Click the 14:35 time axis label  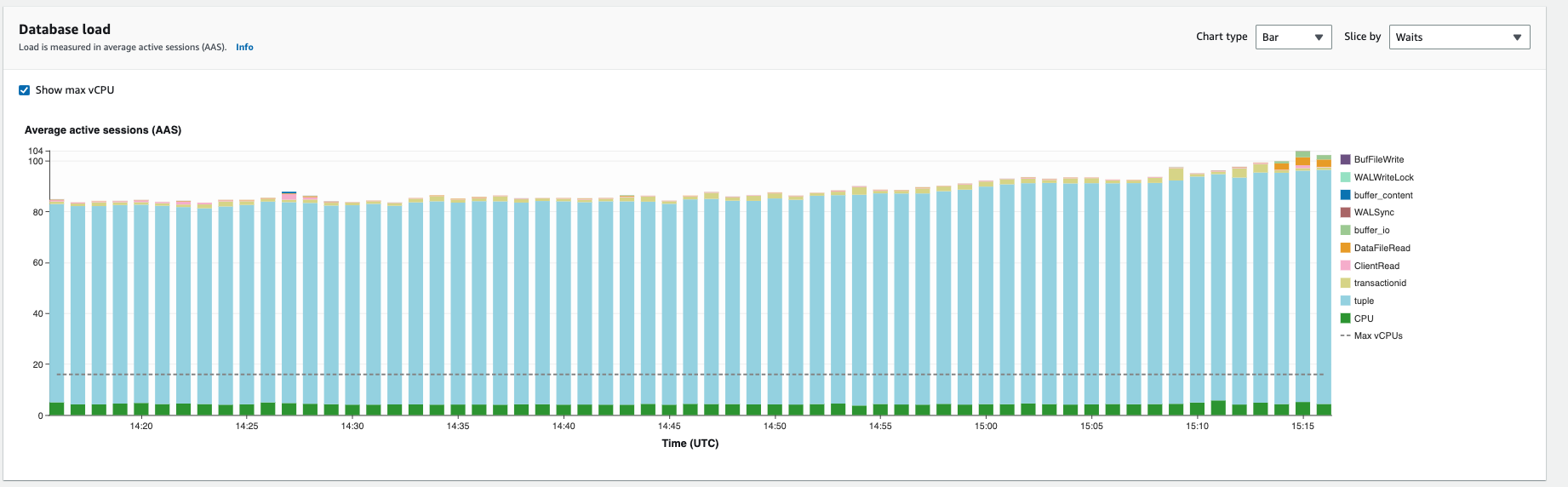point(458,426)
